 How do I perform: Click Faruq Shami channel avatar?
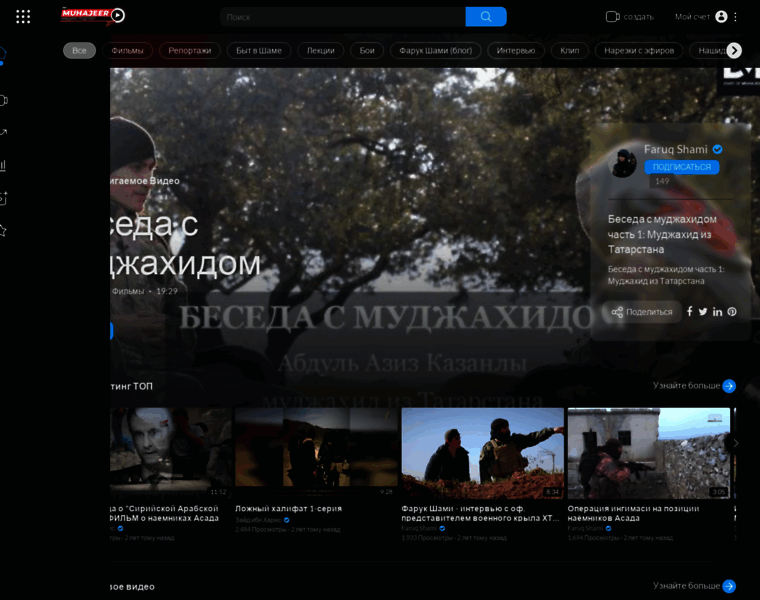[x=623, y=162]
